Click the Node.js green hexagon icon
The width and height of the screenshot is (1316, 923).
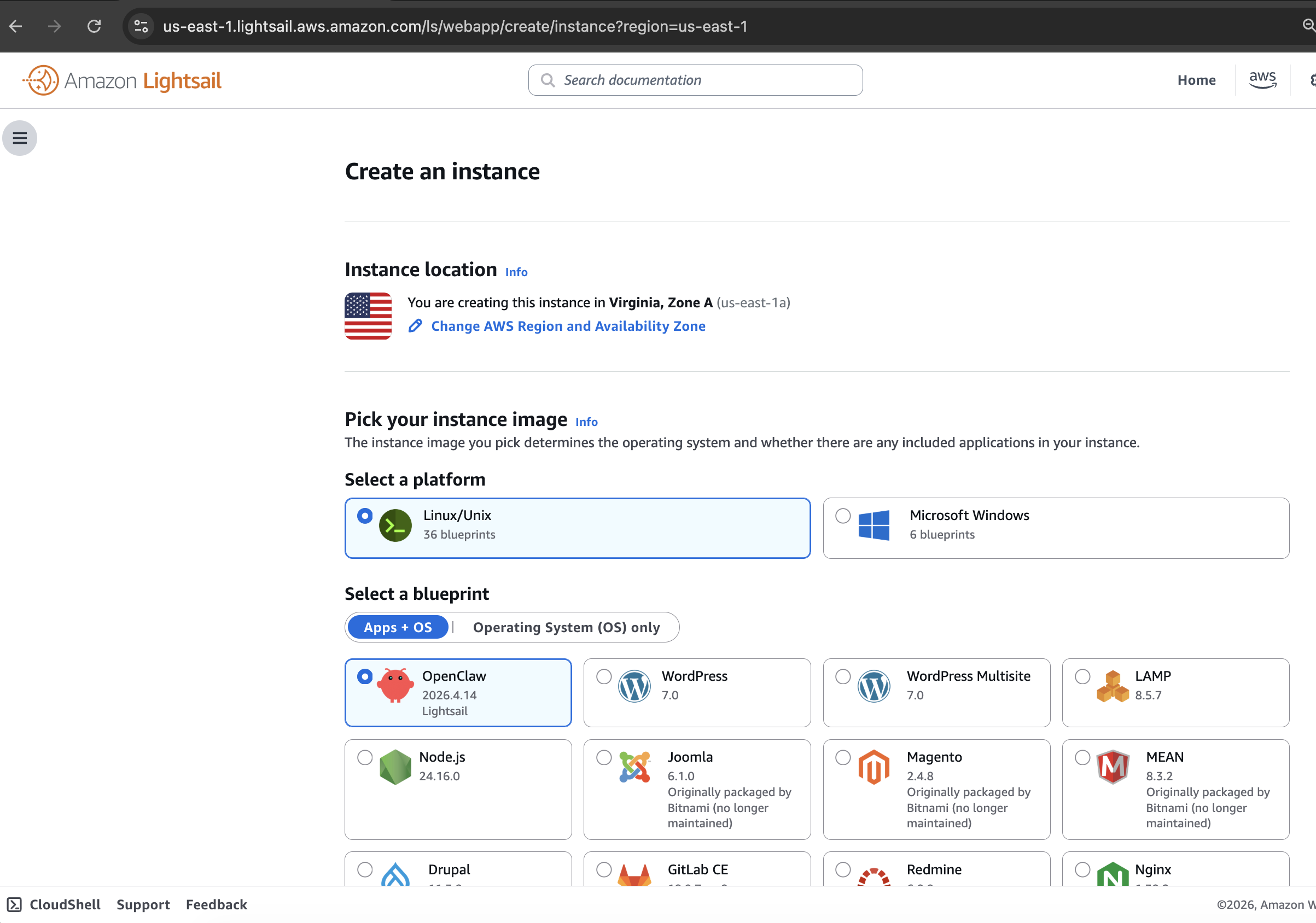[x=395, y=767]
